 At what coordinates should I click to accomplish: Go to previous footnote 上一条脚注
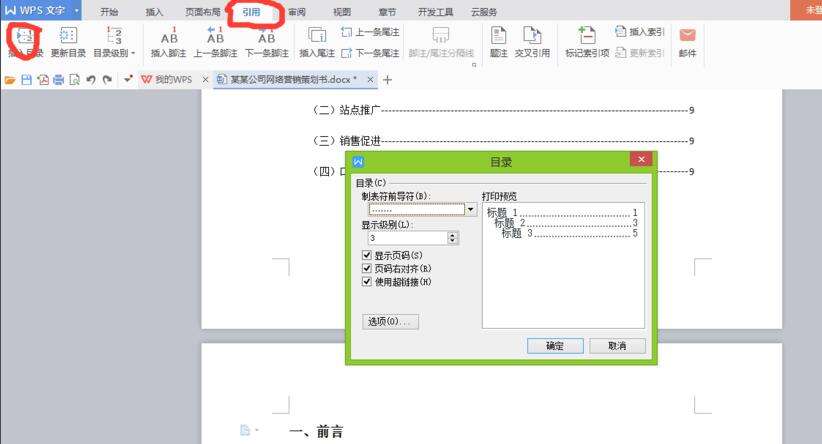click(x=215, y=35)
